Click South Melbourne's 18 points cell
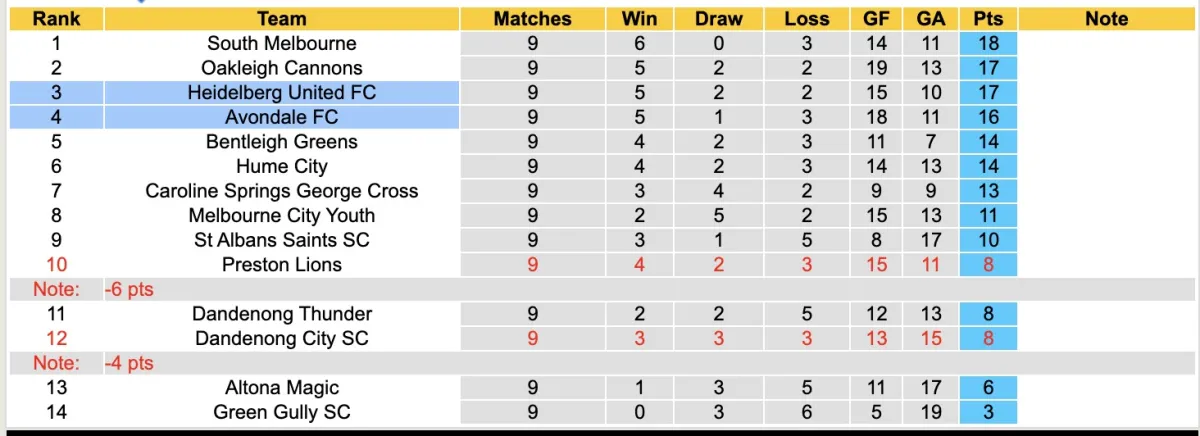This screenshot has width=1200, height=436. pyautogui.click(x=987, y=43)
